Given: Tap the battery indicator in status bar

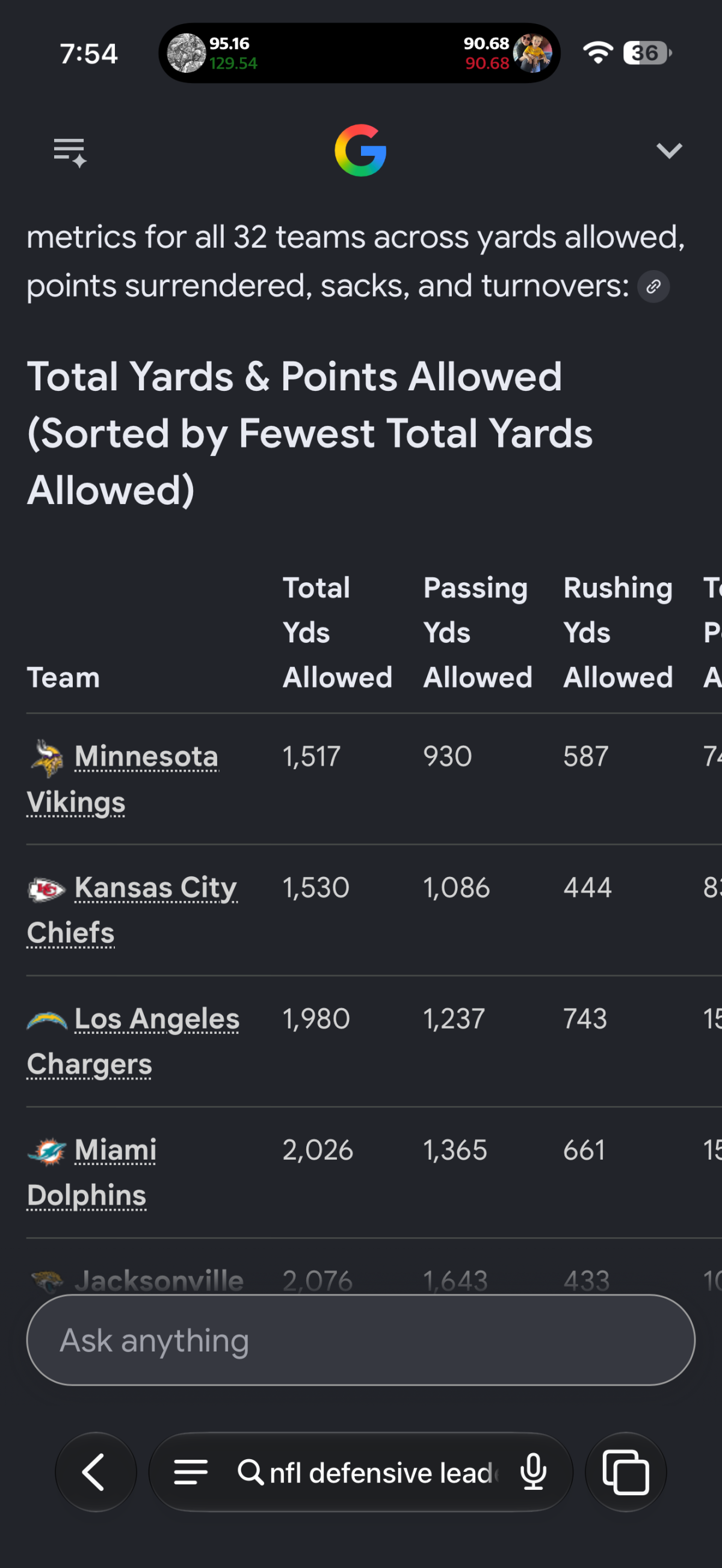Looking at the screenshot, I should (647, 53).
